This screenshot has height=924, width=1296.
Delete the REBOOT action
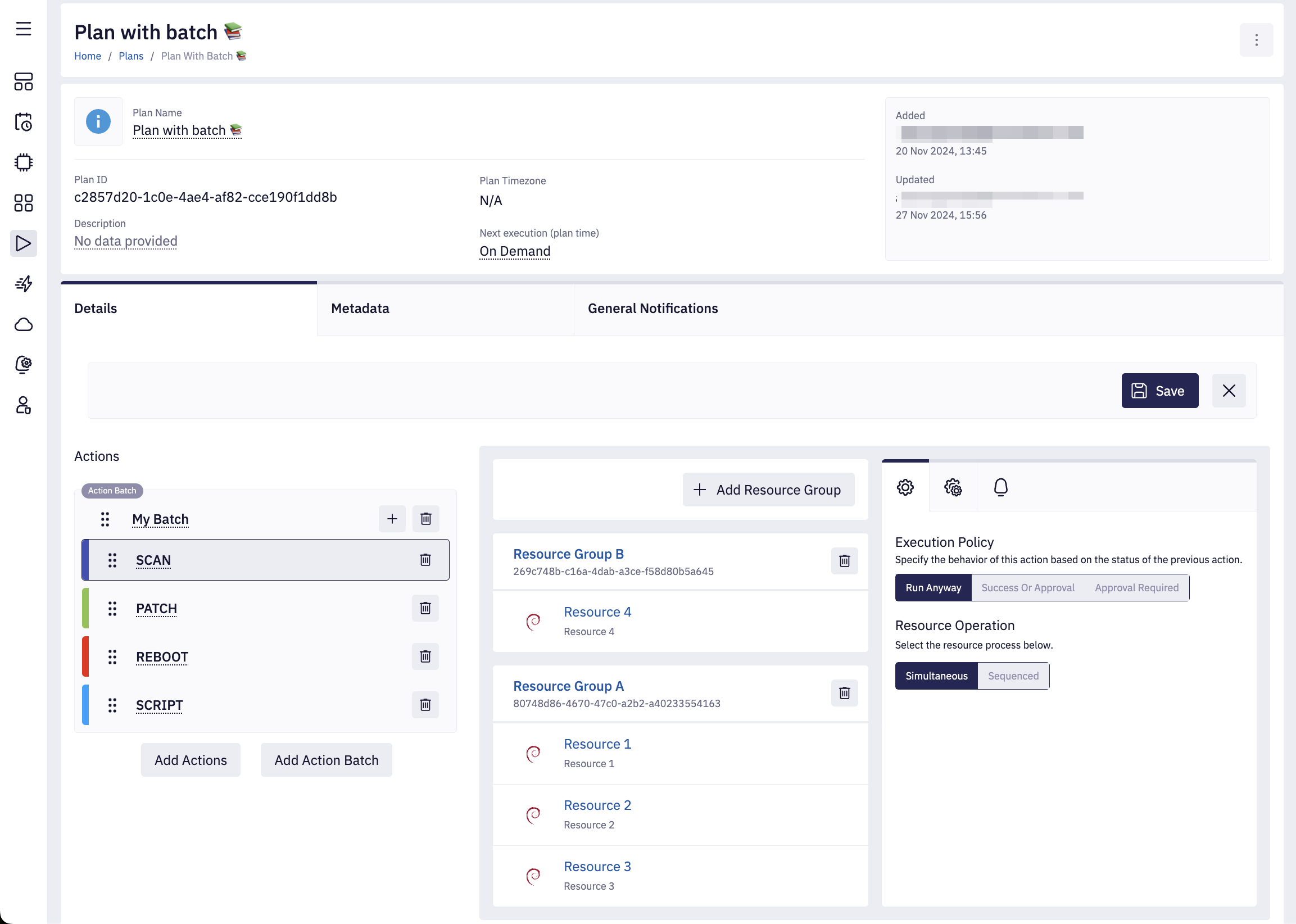[x=425, y=656]
